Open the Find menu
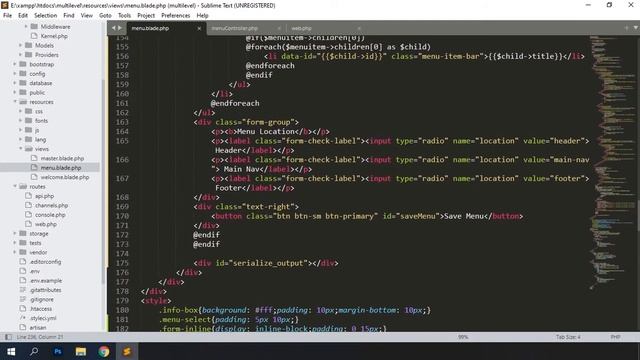This screenshot has height=360, width=640. click(x=69, y=16)
